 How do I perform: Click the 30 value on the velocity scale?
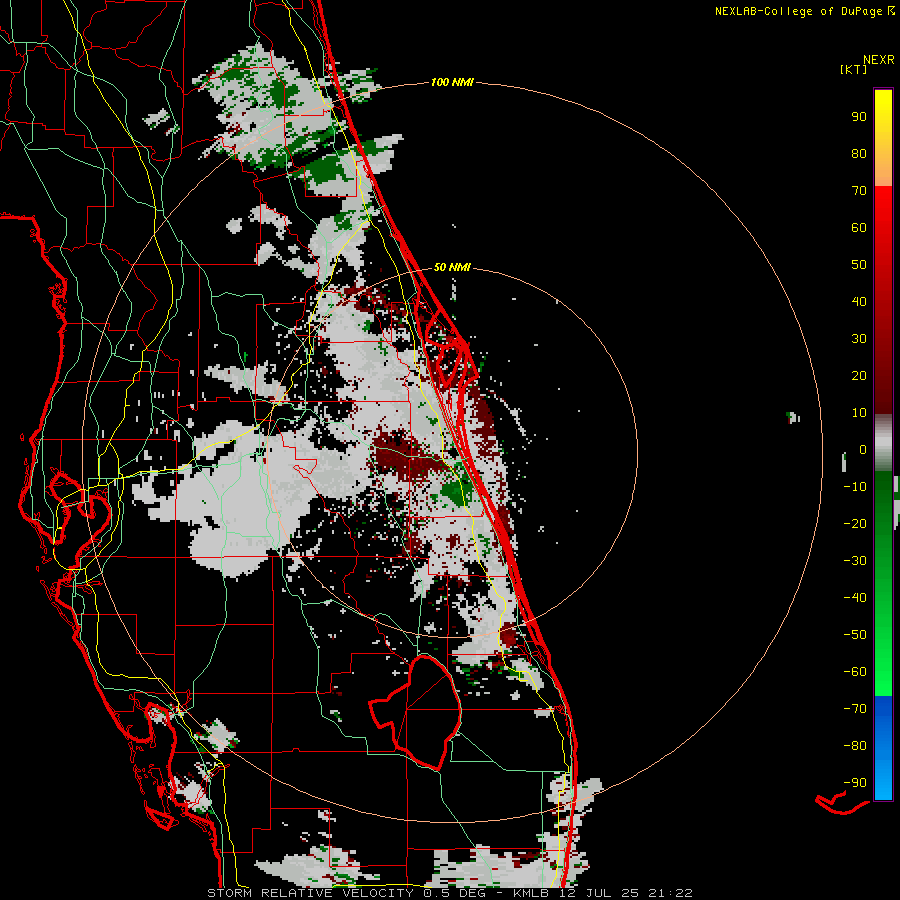[x=859, y=339]
